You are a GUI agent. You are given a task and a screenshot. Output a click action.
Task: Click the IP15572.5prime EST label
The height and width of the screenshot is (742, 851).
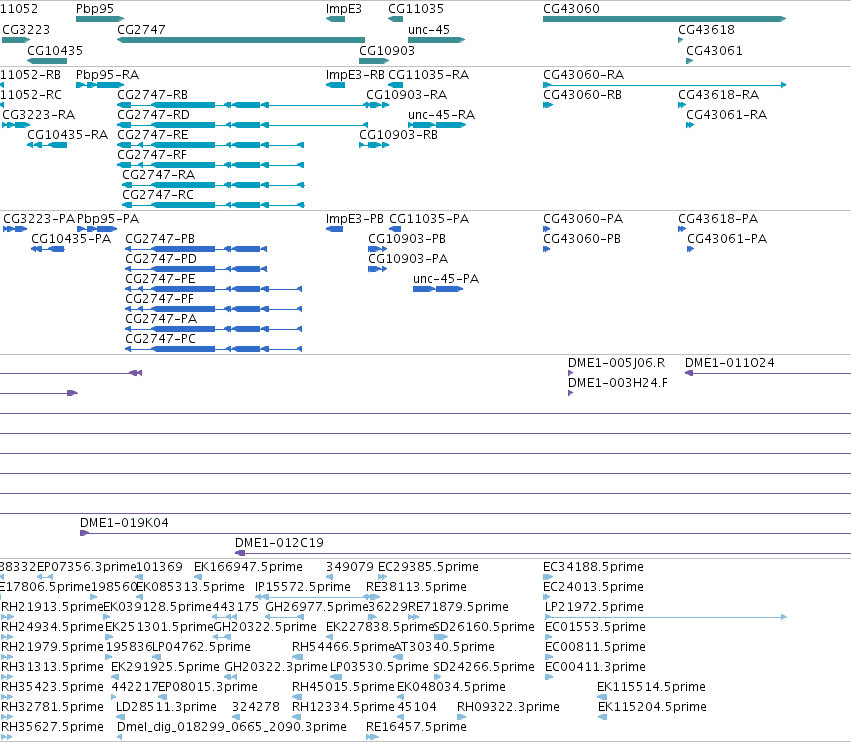pos(303,587)
